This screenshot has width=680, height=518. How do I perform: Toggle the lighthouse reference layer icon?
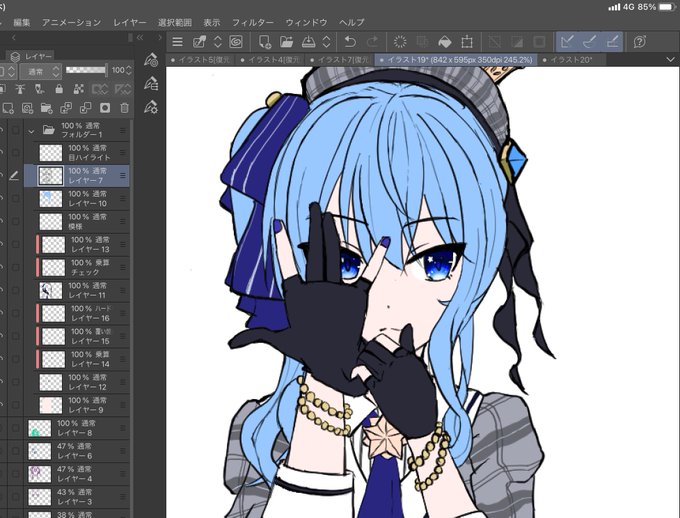[20, 89]
